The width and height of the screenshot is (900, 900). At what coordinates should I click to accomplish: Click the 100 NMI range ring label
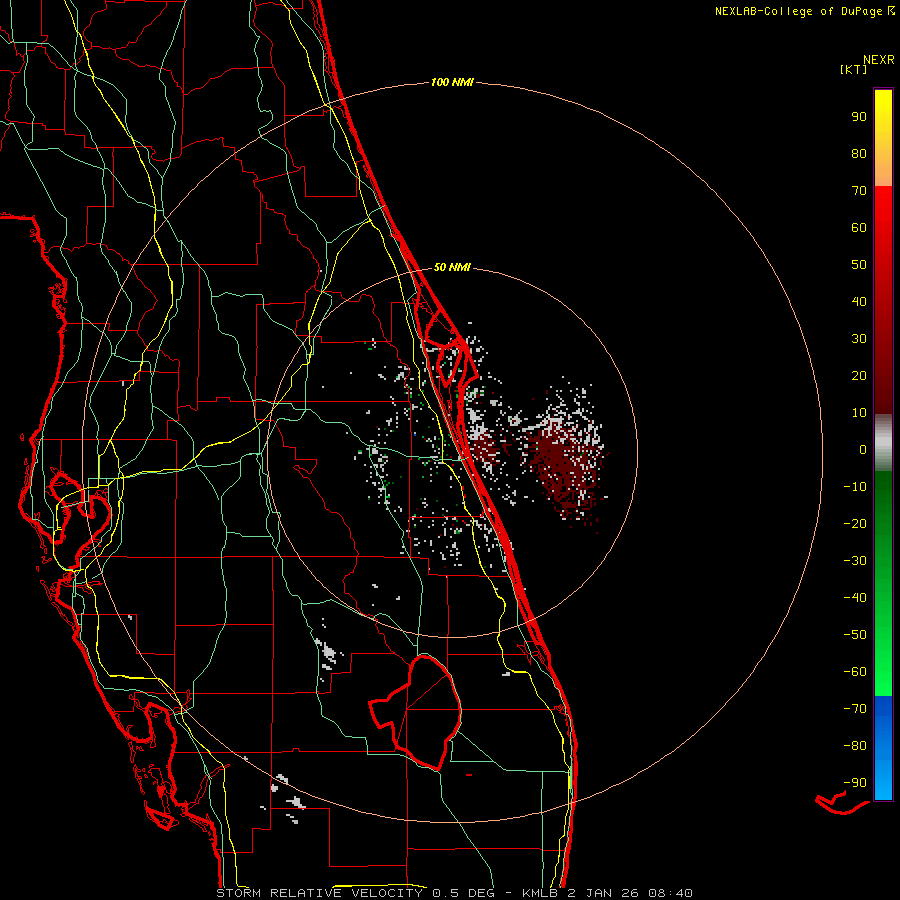tap(452, 82)
